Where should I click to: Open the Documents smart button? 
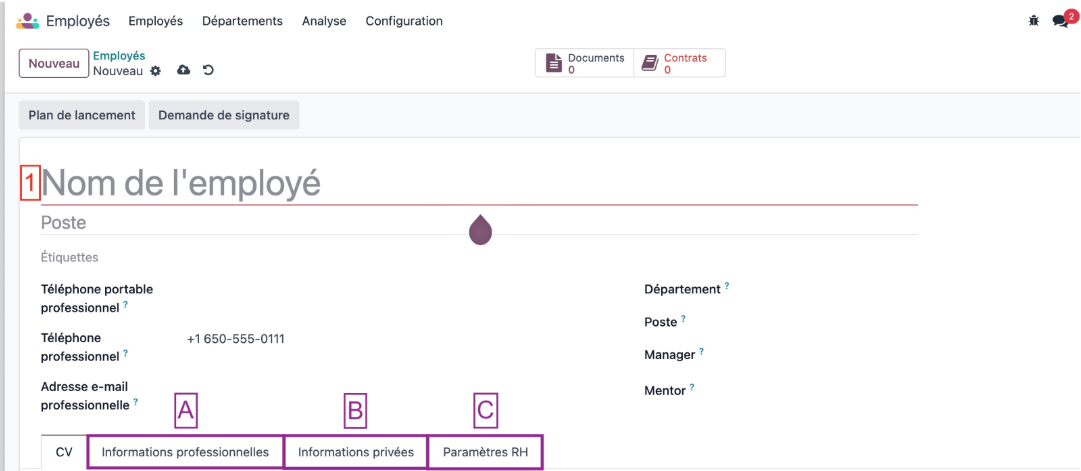(585, 63)
